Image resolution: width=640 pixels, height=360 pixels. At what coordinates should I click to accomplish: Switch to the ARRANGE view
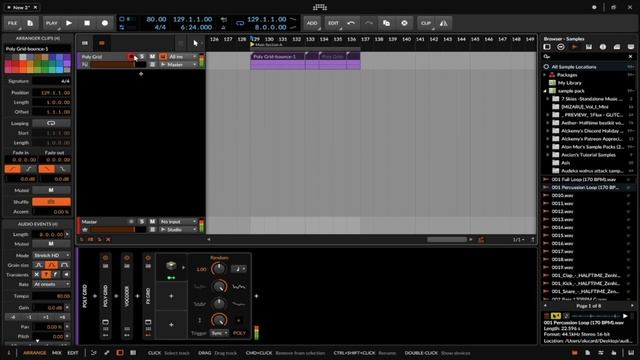point(34,353)
